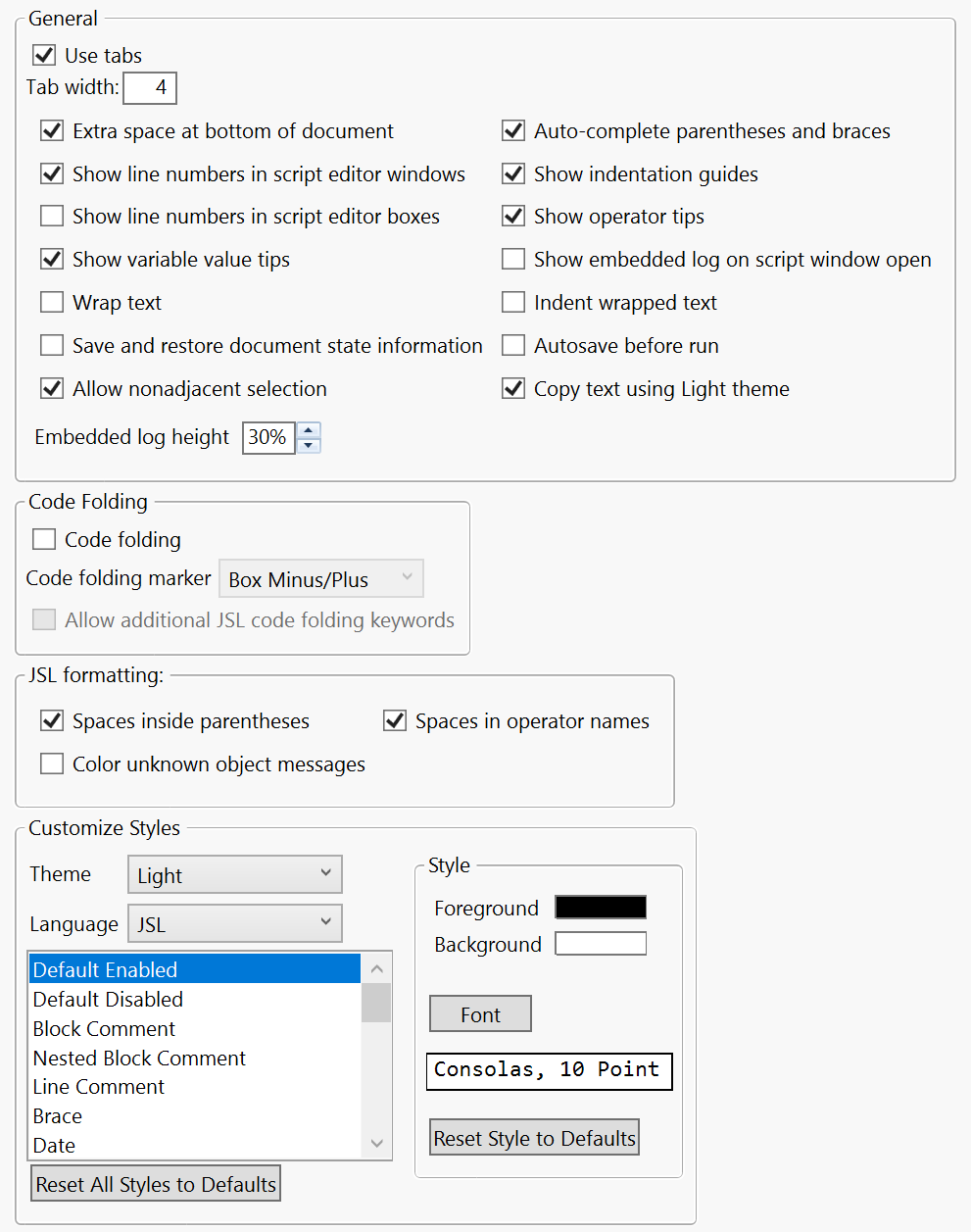Enable Code folding
Viewport: 971px width, 1232px height.
coord(44,539)
